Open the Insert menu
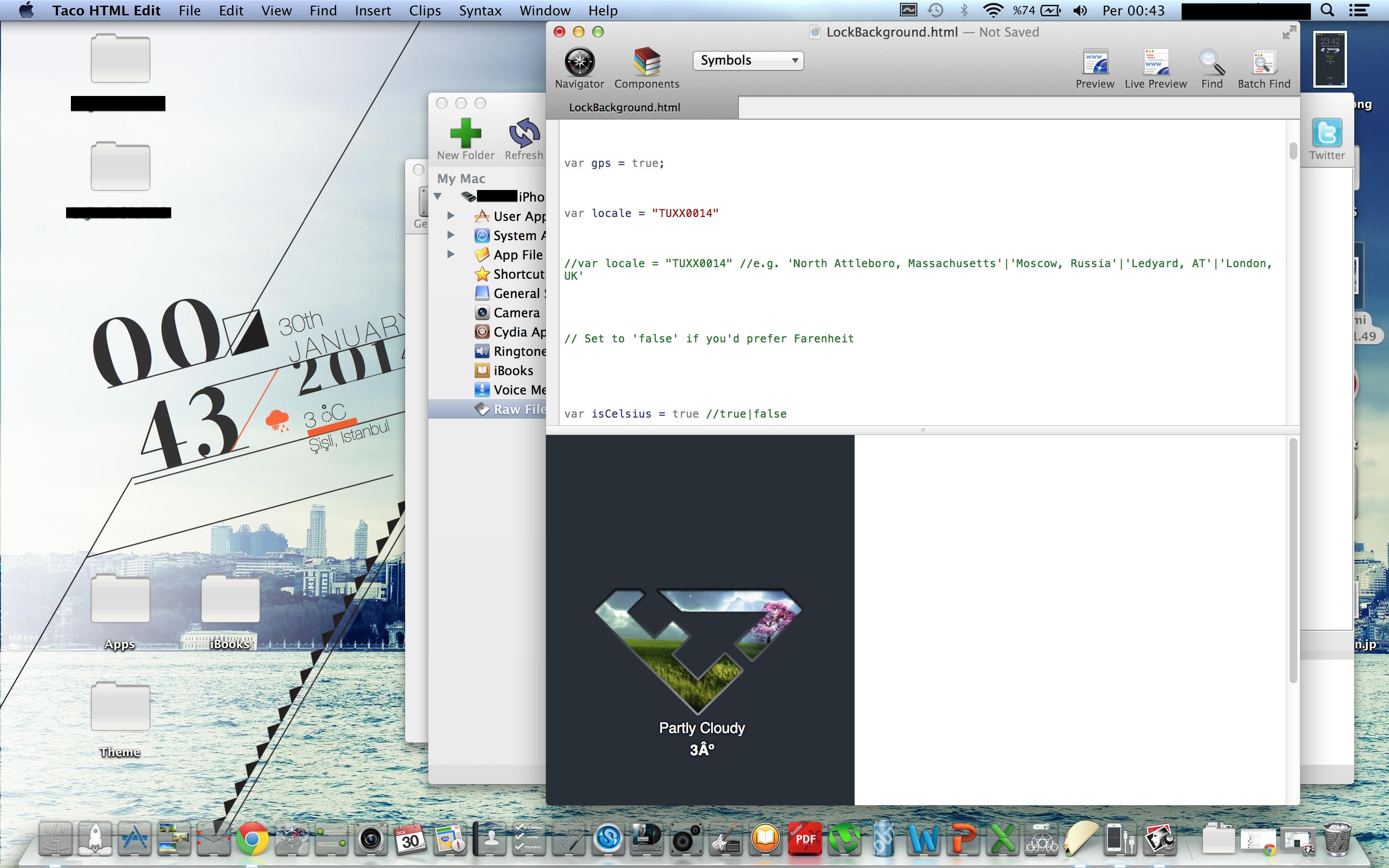Viewport: 1389px width, 868px height. [372, 10]
